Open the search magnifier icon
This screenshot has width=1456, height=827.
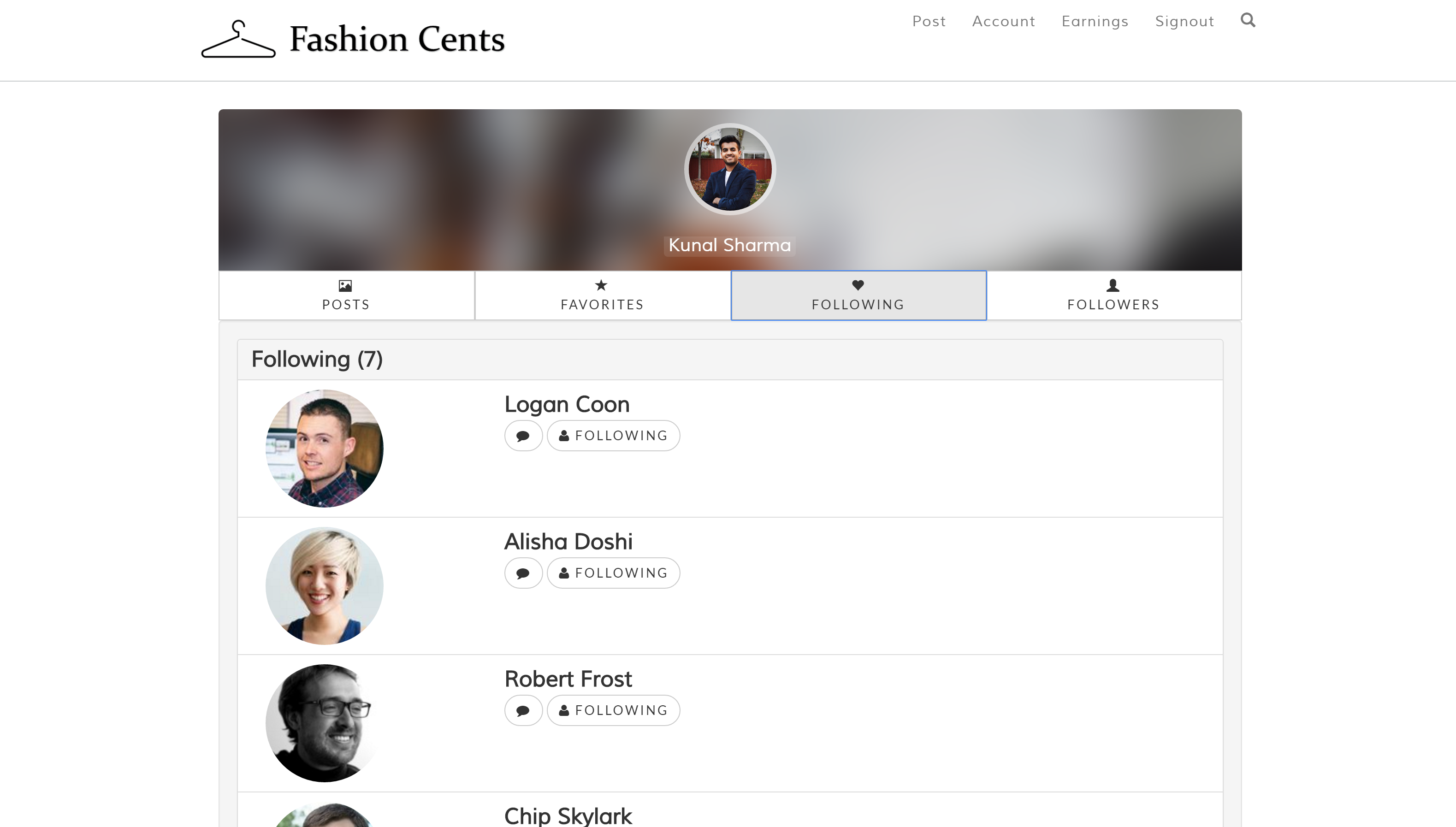pos(1248,20)
